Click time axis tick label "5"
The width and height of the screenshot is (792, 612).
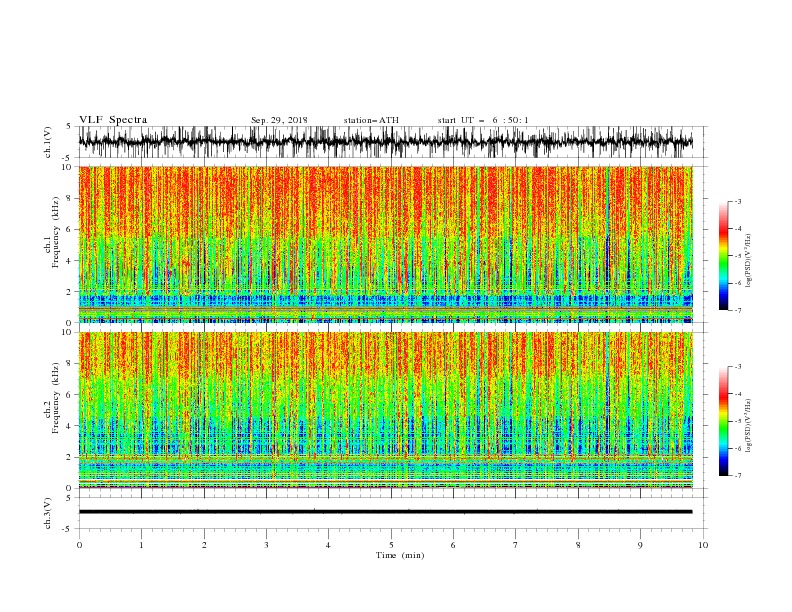tap(391, 545)
